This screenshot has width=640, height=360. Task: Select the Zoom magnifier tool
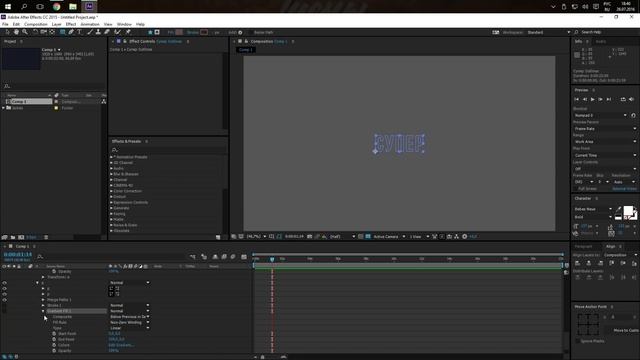(x=25, y=32)
